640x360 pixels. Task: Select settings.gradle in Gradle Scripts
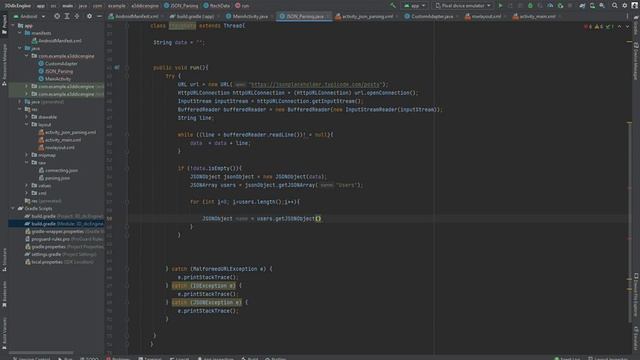click(x=60, y=254)
